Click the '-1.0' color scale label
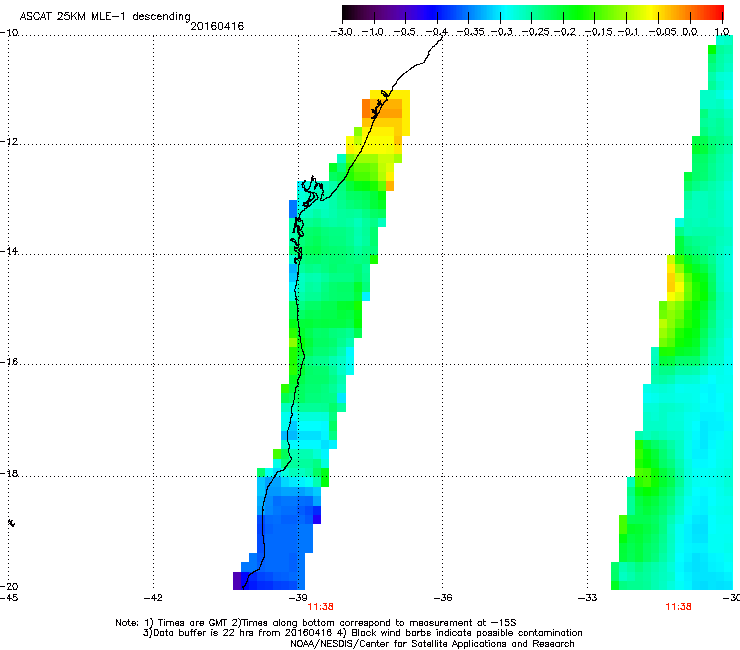 click(x=373, y=32)
